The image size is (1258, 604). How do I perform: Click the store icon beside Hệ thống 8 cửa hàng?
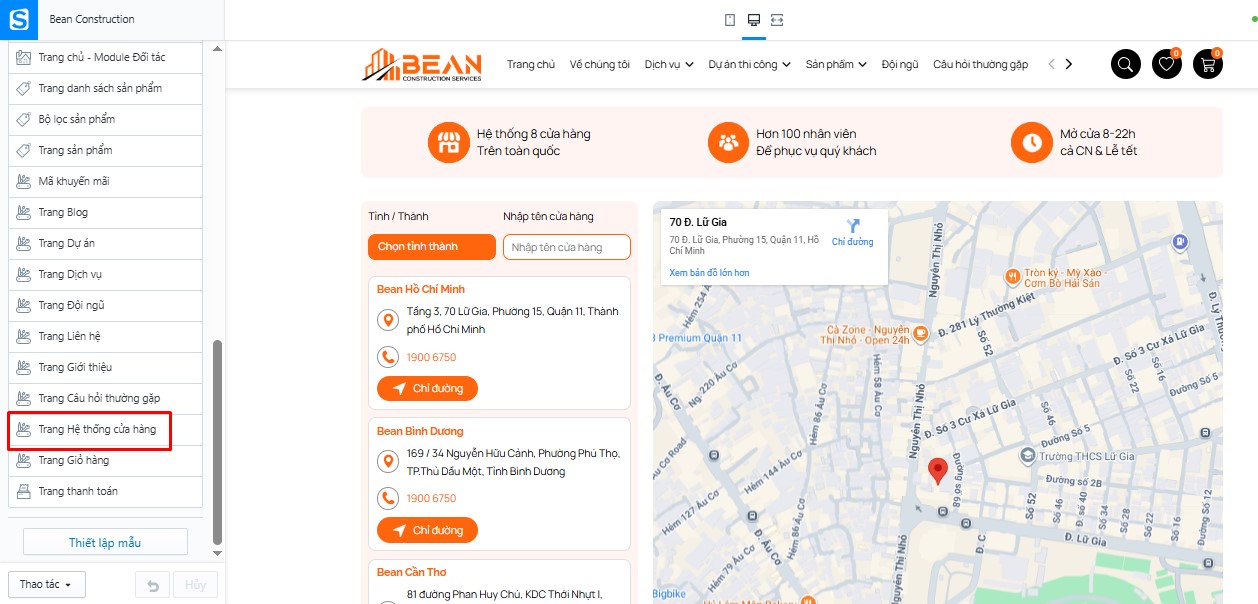coord(448,142)
